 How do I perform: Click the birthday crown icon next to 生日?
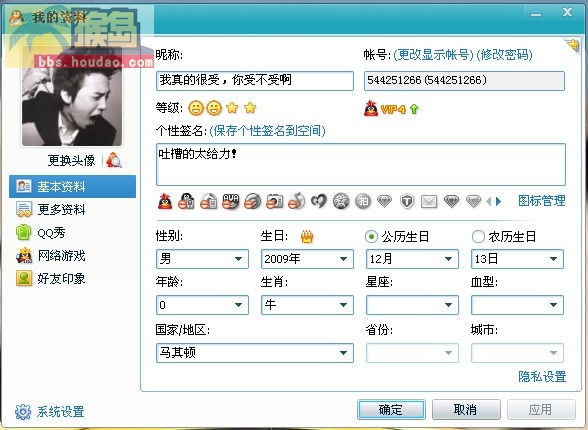pos(307,237)
